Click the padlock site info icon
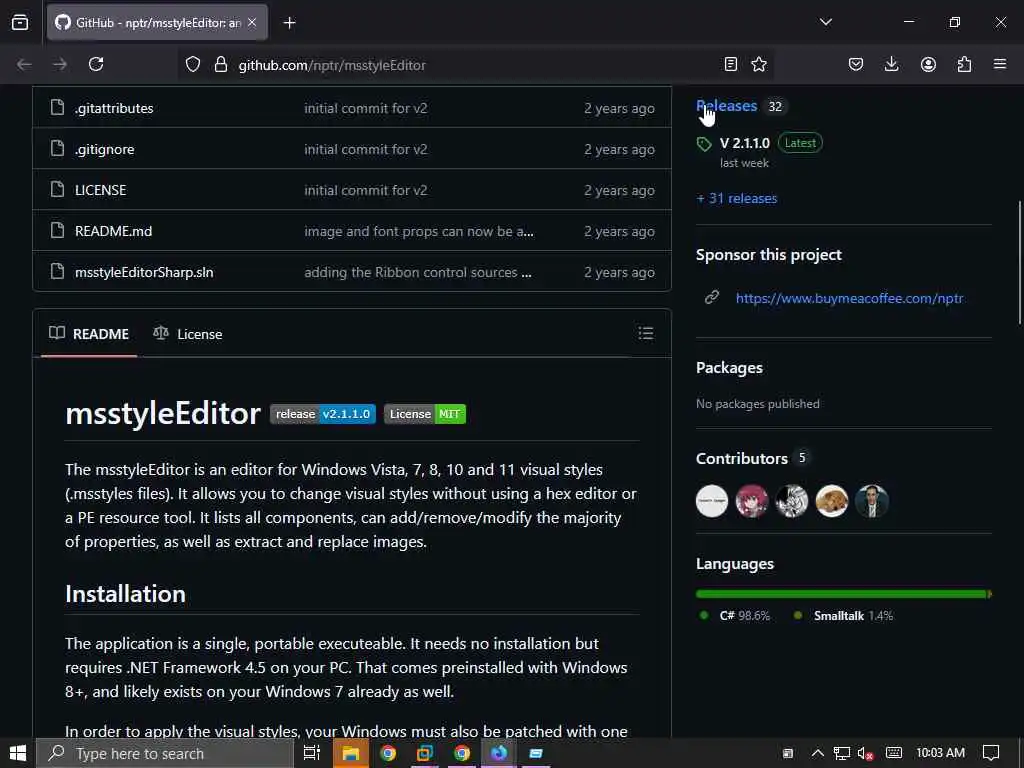1024x768 pixels. click(x=221, y=64)
